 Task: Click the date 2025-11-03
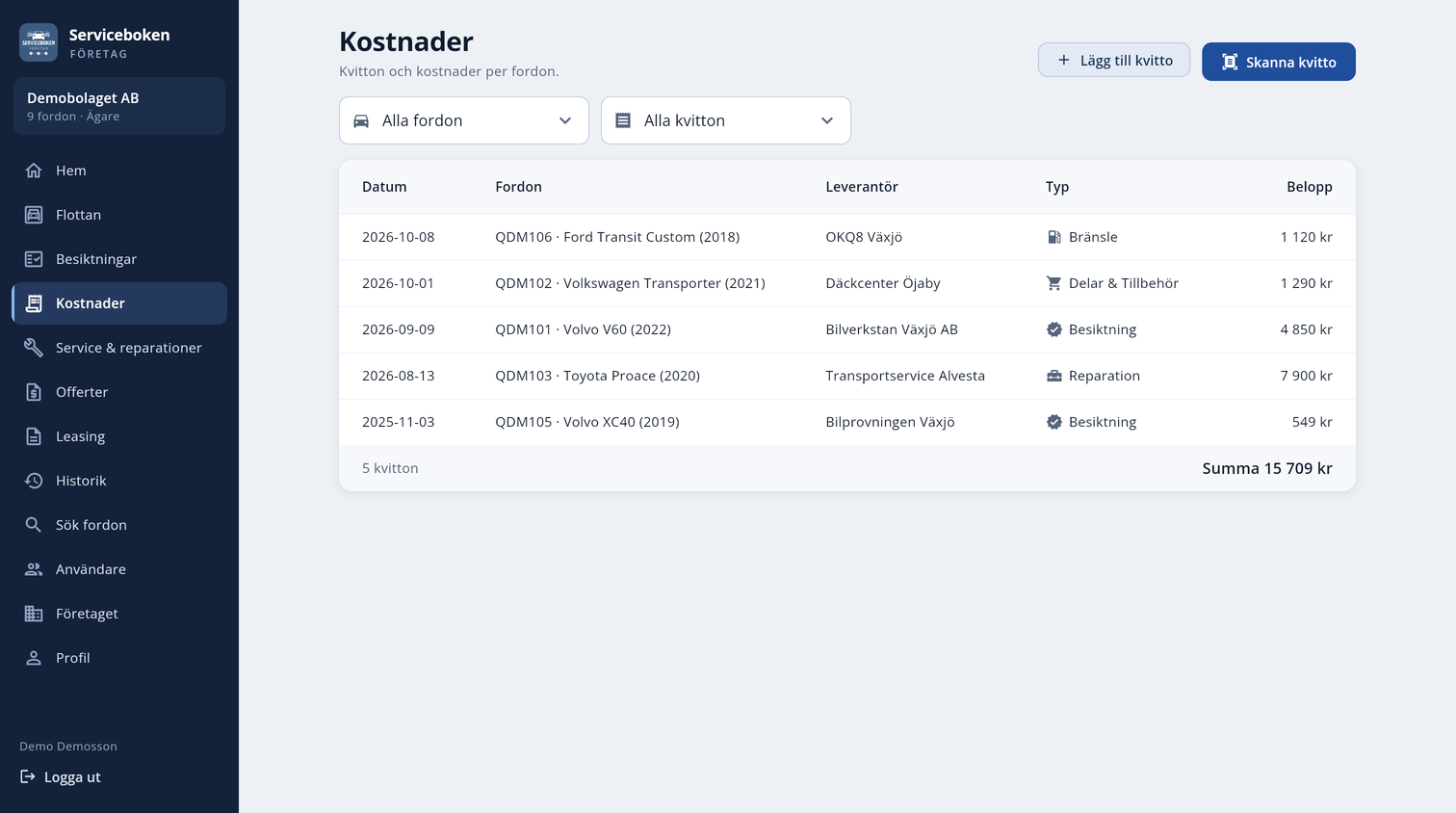[399, 422]
